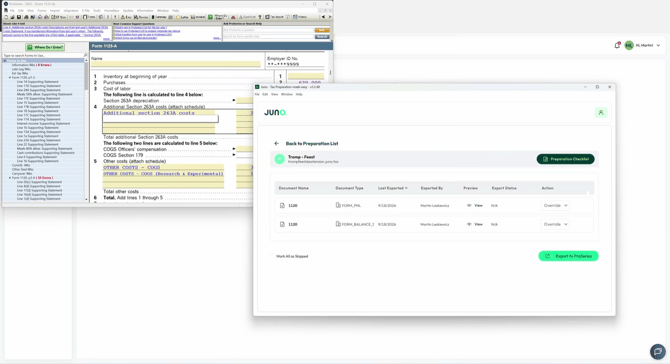Click the Search button in ProSeries help panel

322,37
